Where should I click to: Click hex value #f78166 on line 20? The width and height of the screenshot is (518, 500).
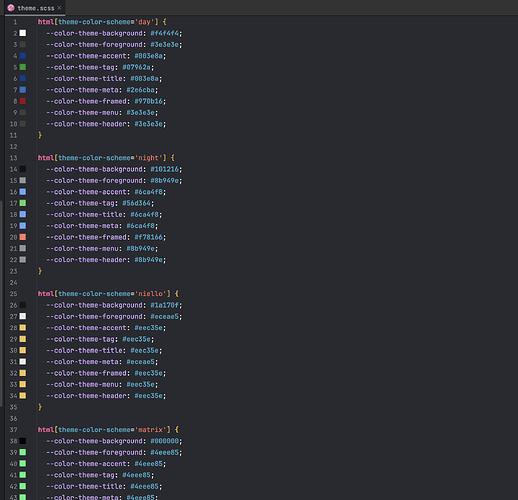click(148, 237)
